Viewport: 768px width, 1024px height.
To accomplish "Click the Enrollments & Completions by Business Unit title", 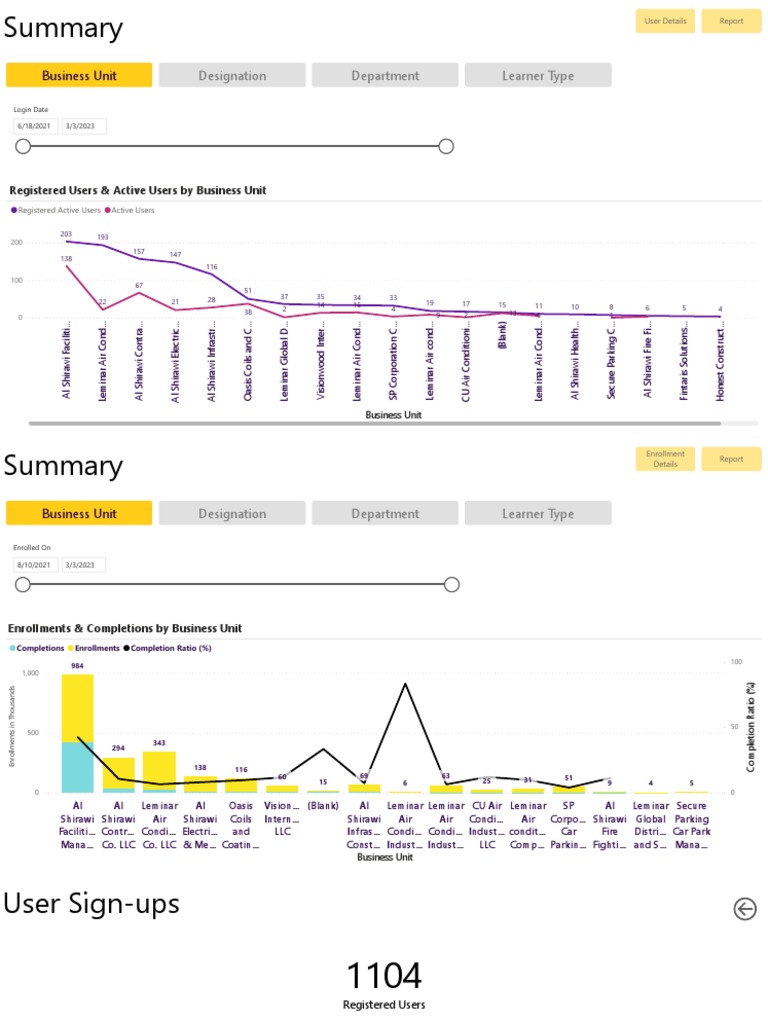I will point(125,628).
